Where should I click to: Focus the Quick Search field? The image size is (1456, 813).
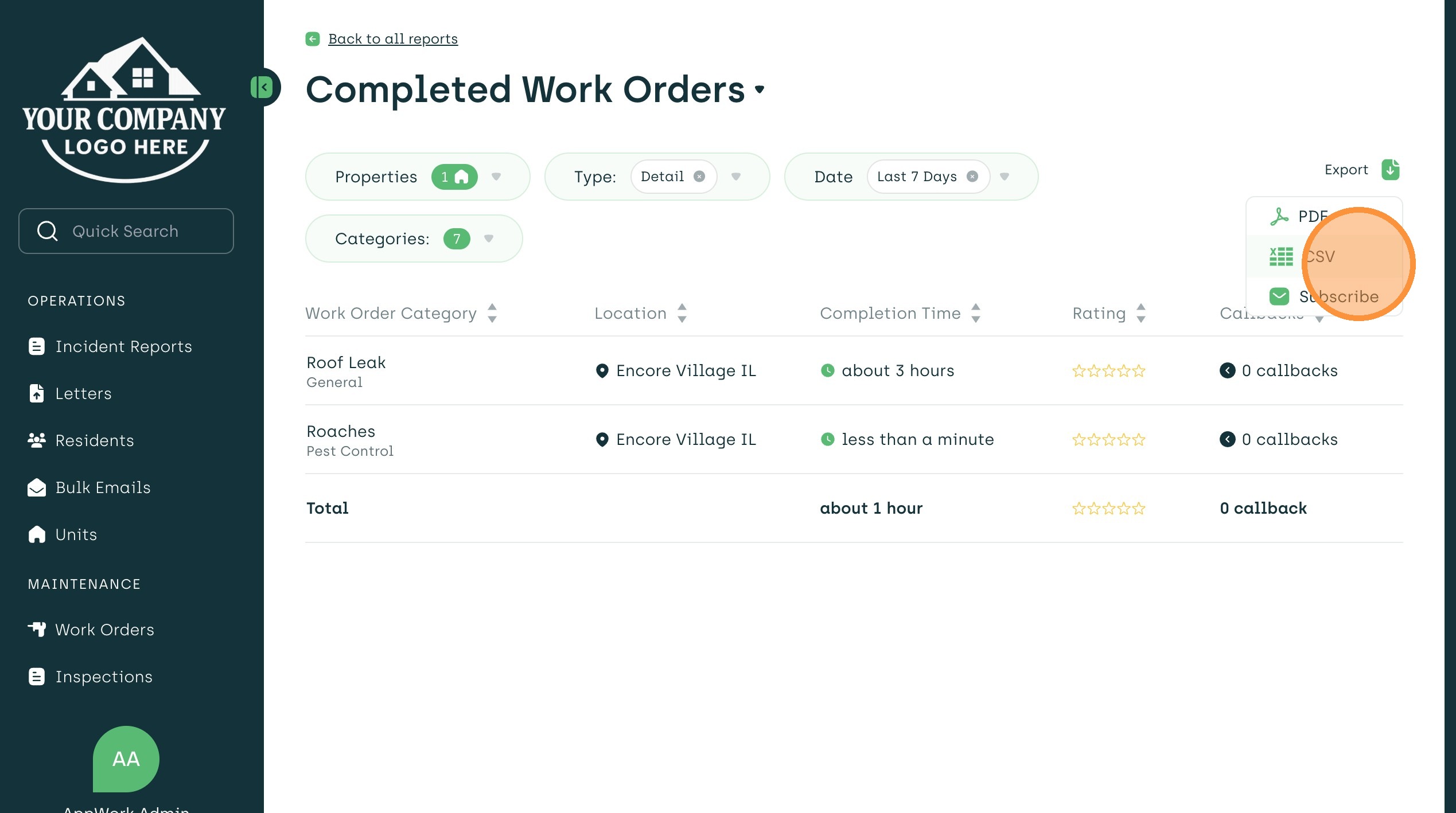126,231
